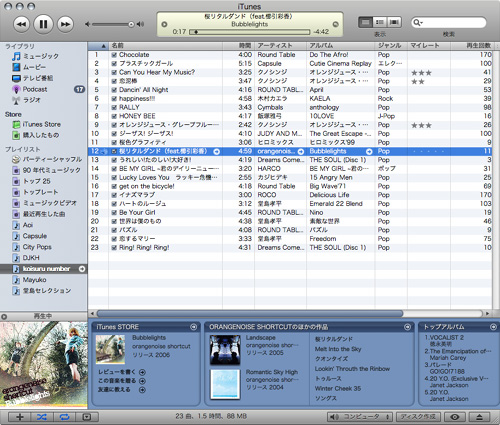Skip back to the previous track
Screen dimensions: 500x425
click(x=22, y=24)
